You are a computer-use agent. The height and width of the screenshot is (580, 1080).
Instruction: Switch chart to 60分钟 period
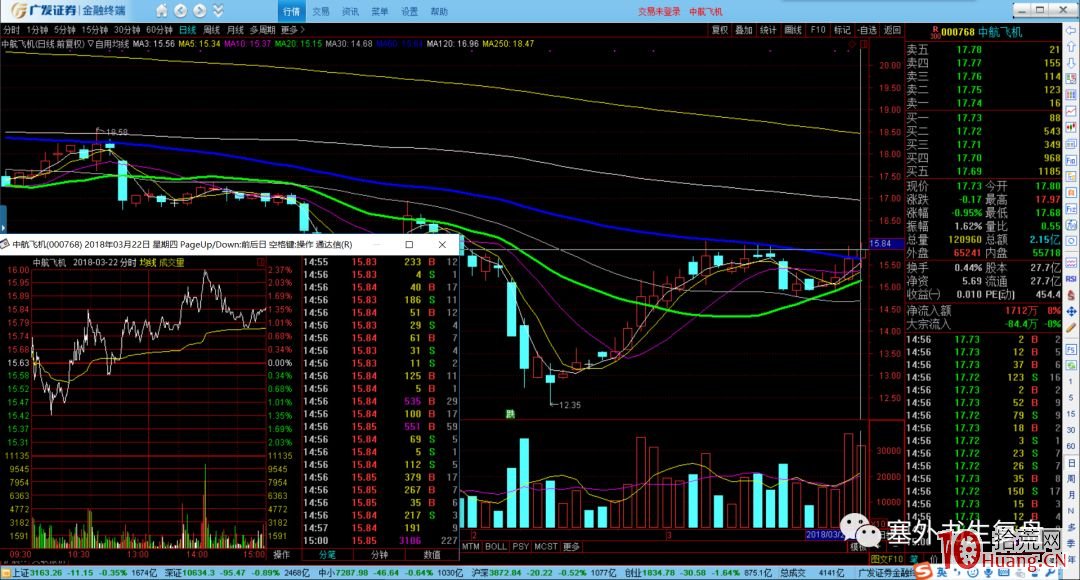click(x=160, y=30)
